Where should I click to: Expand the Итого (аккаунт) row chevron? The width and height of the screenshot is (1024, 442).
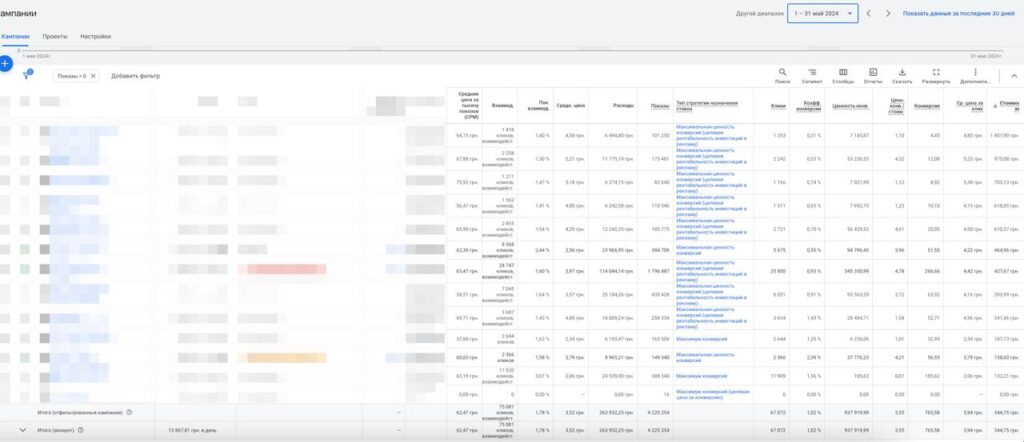tap(22, 428)
